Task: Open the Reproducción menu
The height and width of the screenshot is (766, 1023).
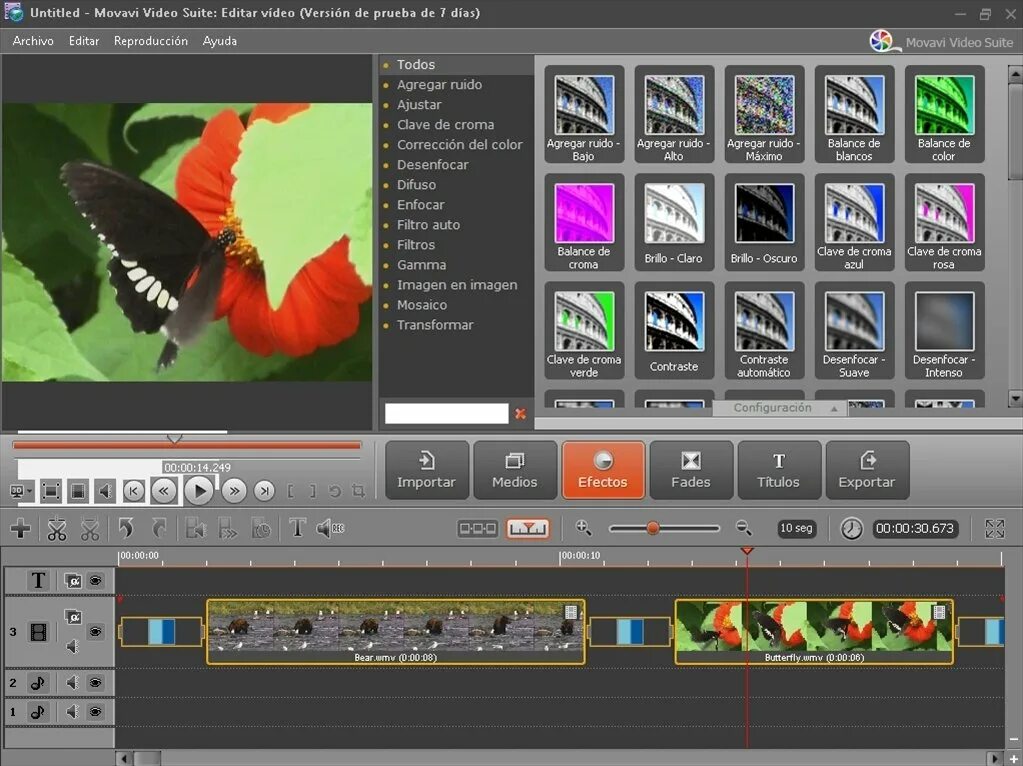Action: tap(151, 41)
